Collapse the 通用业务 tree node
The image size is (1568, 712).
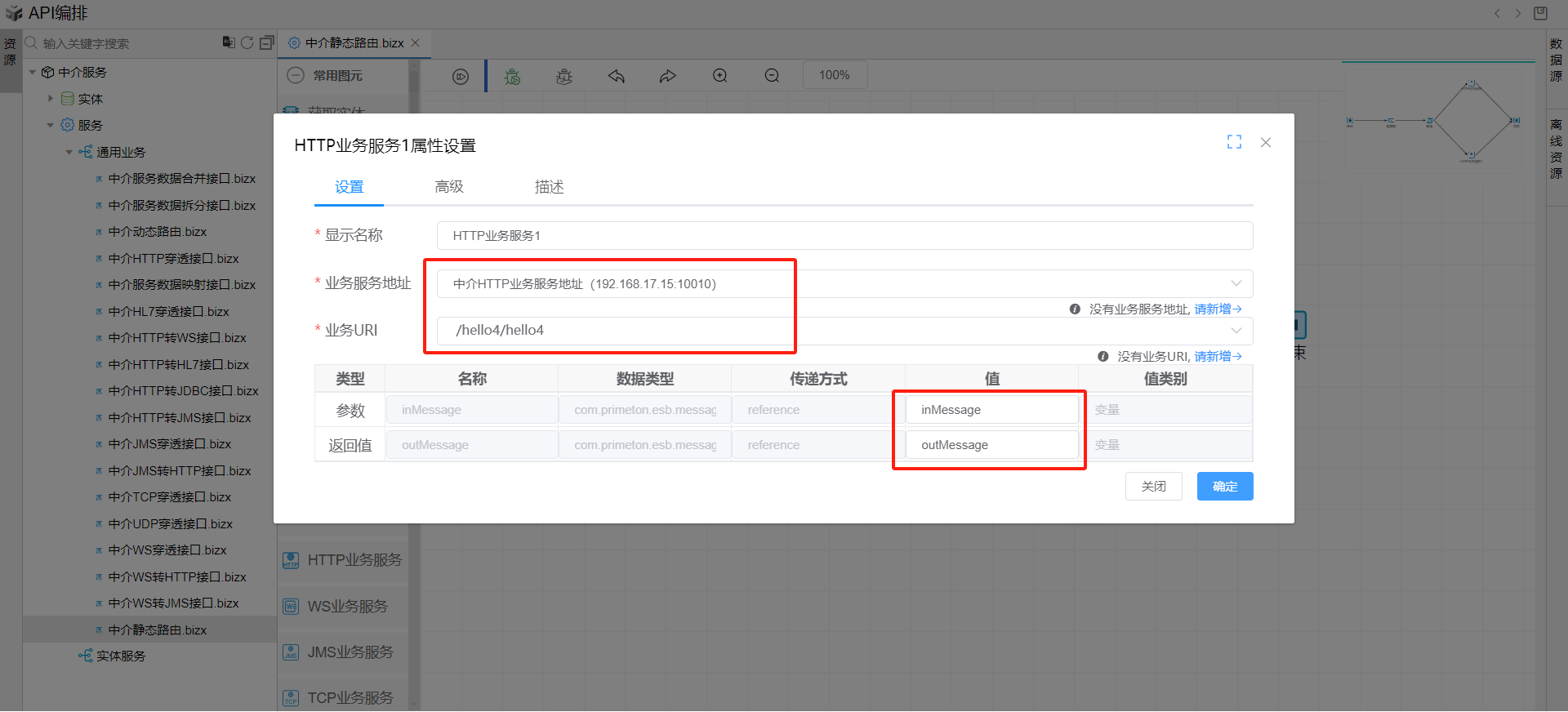(69, 152)
